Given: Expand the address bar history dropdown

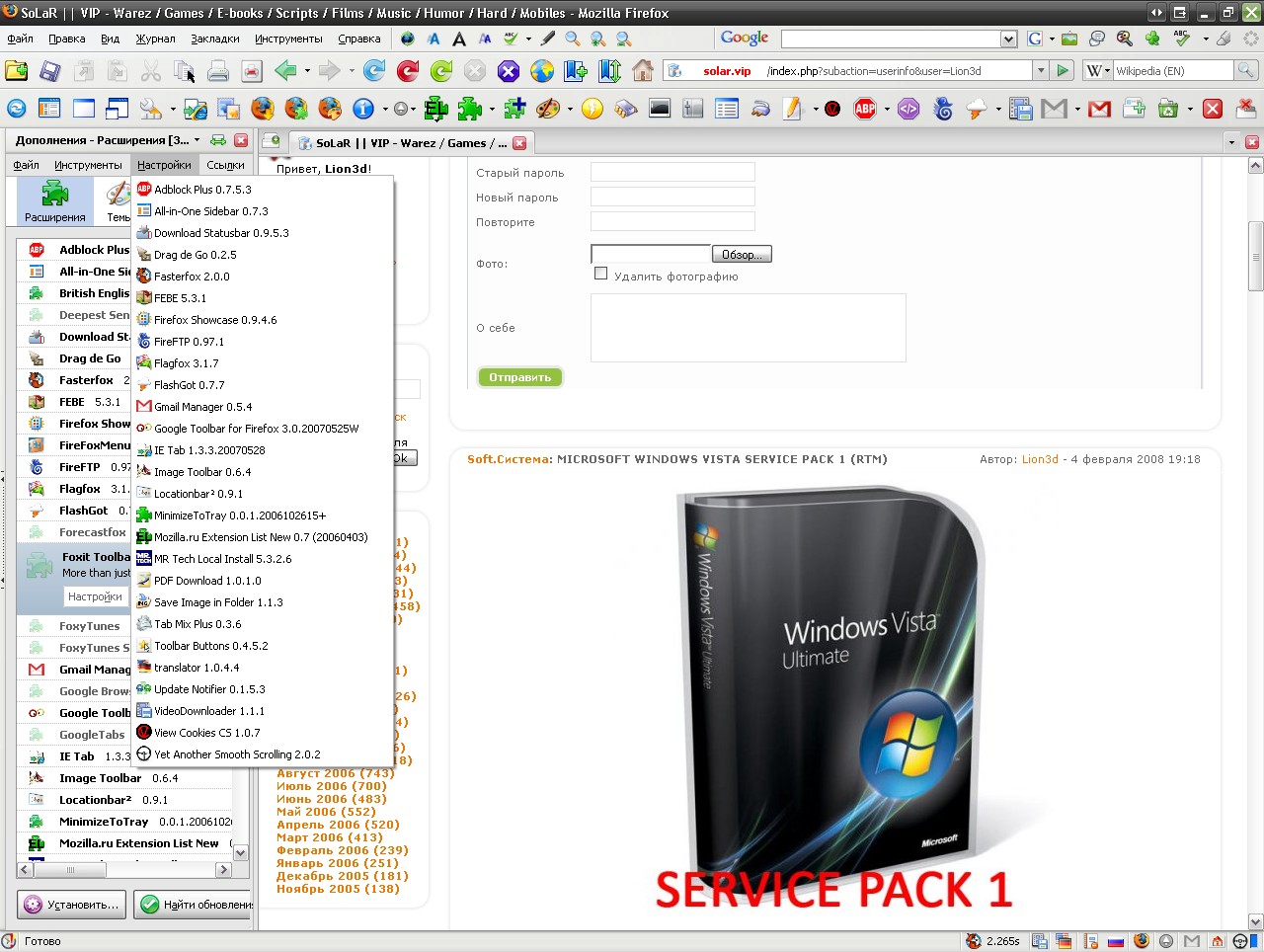Looking at the screenshot, I should tap(1040, 71).
